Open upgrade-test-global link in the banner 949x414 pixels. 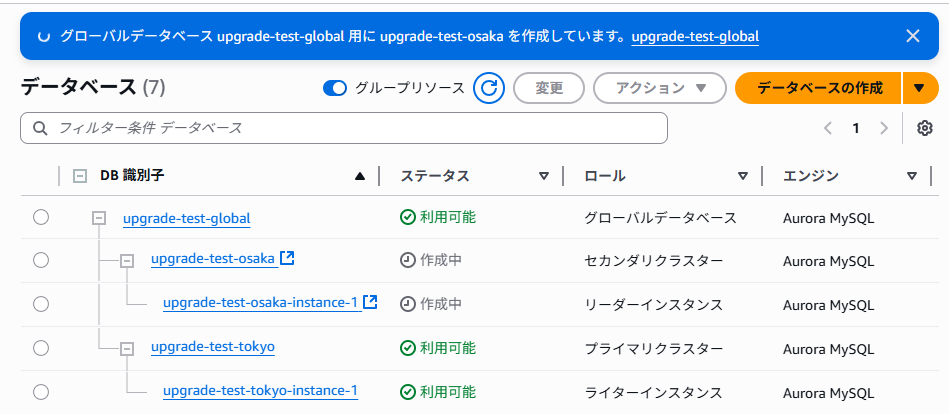click(695, 37)
